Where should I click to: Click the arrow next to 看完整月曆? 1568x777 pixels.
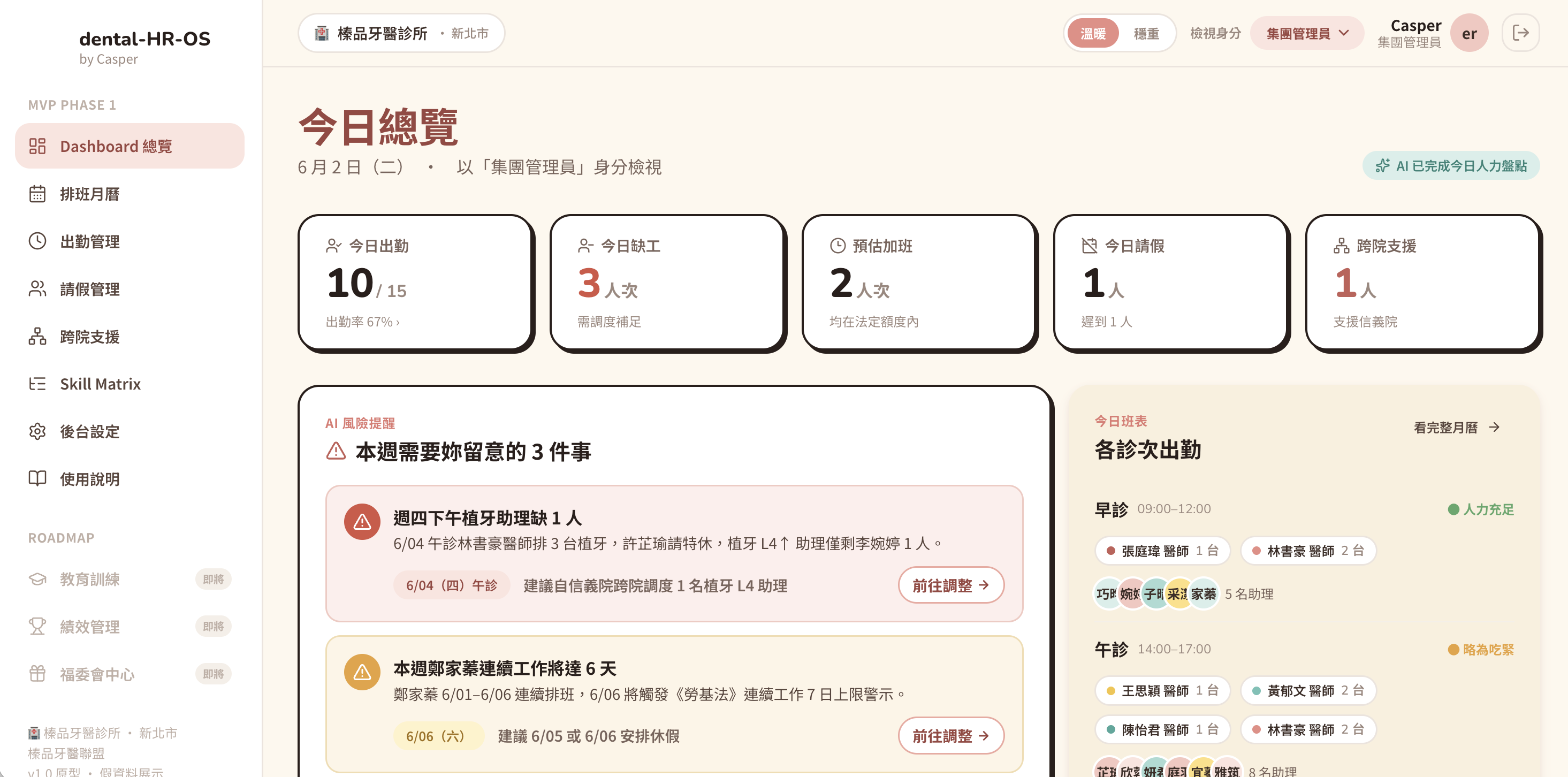1494,427
